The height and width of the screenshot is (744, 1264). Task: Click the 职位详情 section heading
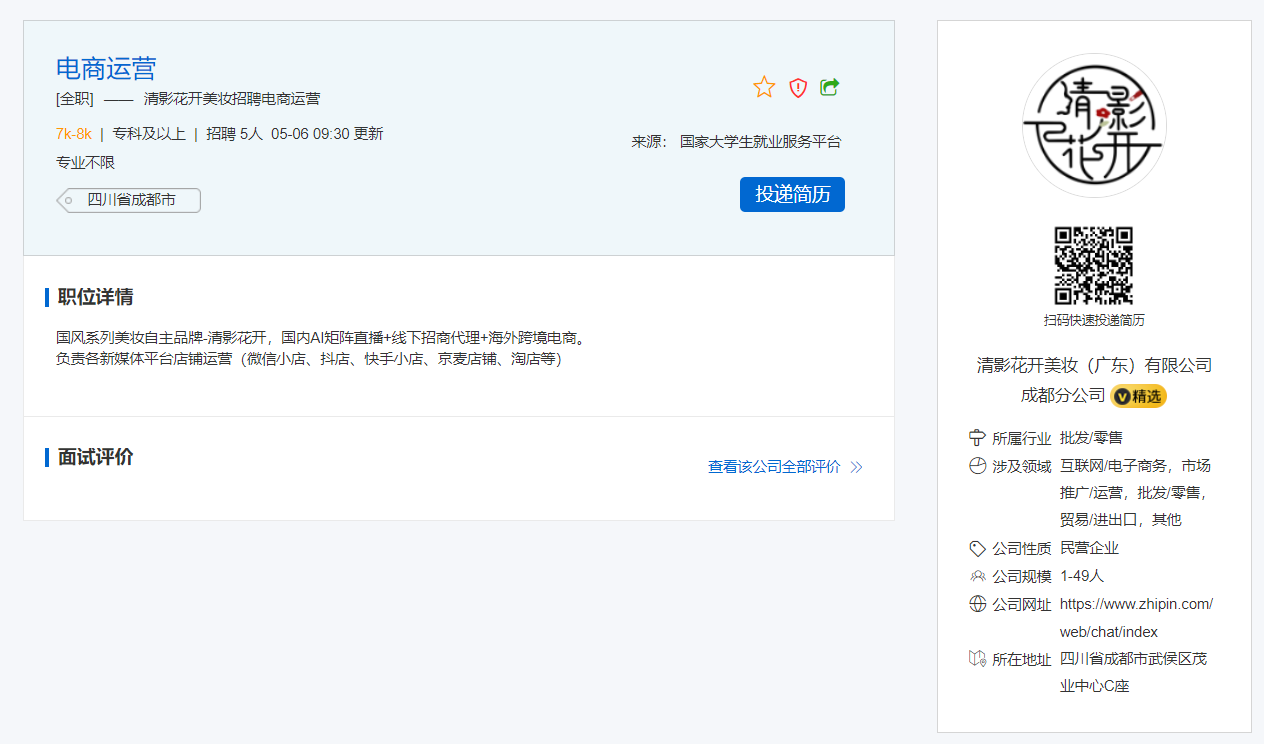tap(95, 297)
